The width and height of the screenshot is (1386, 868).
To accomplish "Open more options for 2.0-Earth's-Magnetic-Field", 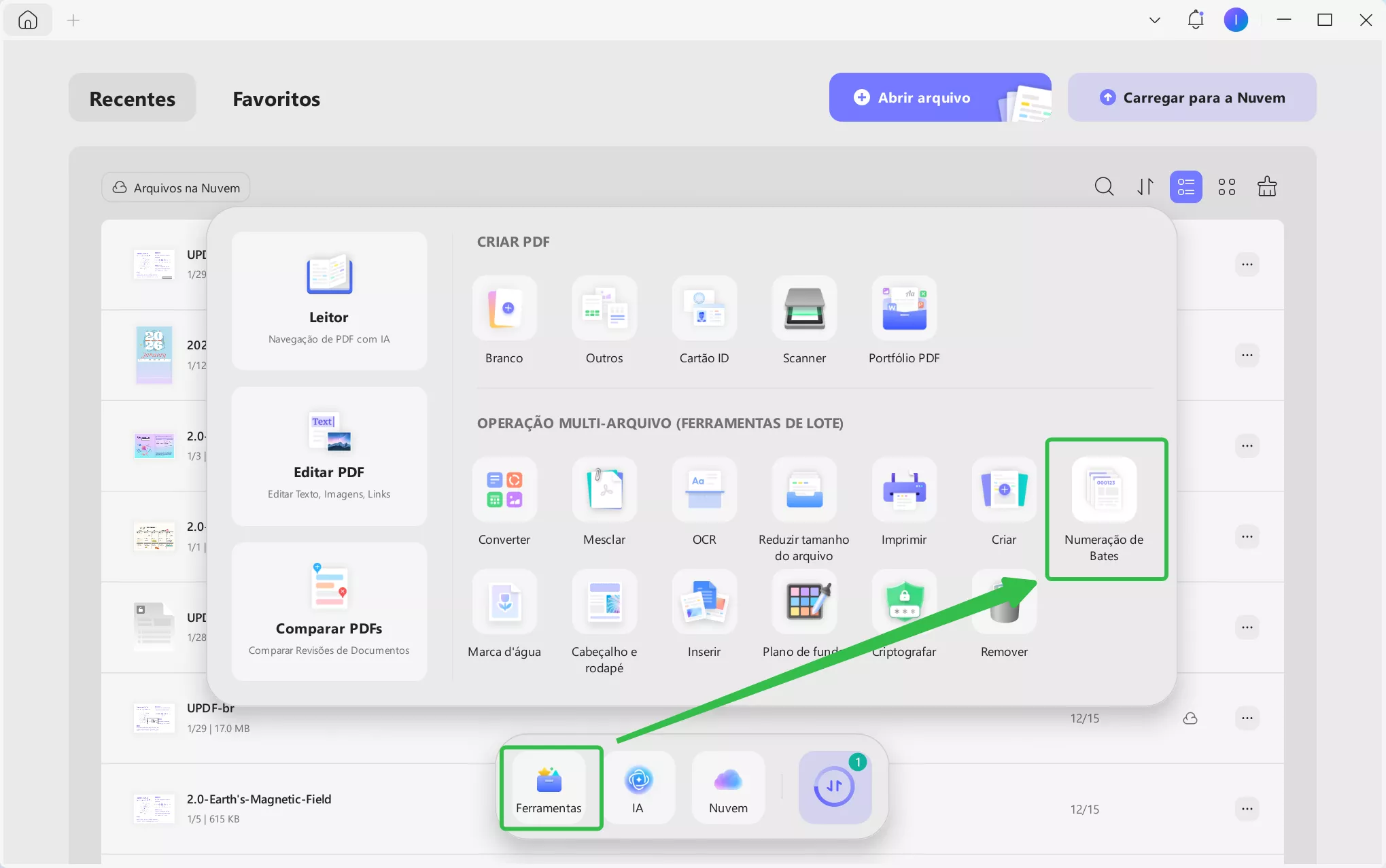I will click(1247, 809).
